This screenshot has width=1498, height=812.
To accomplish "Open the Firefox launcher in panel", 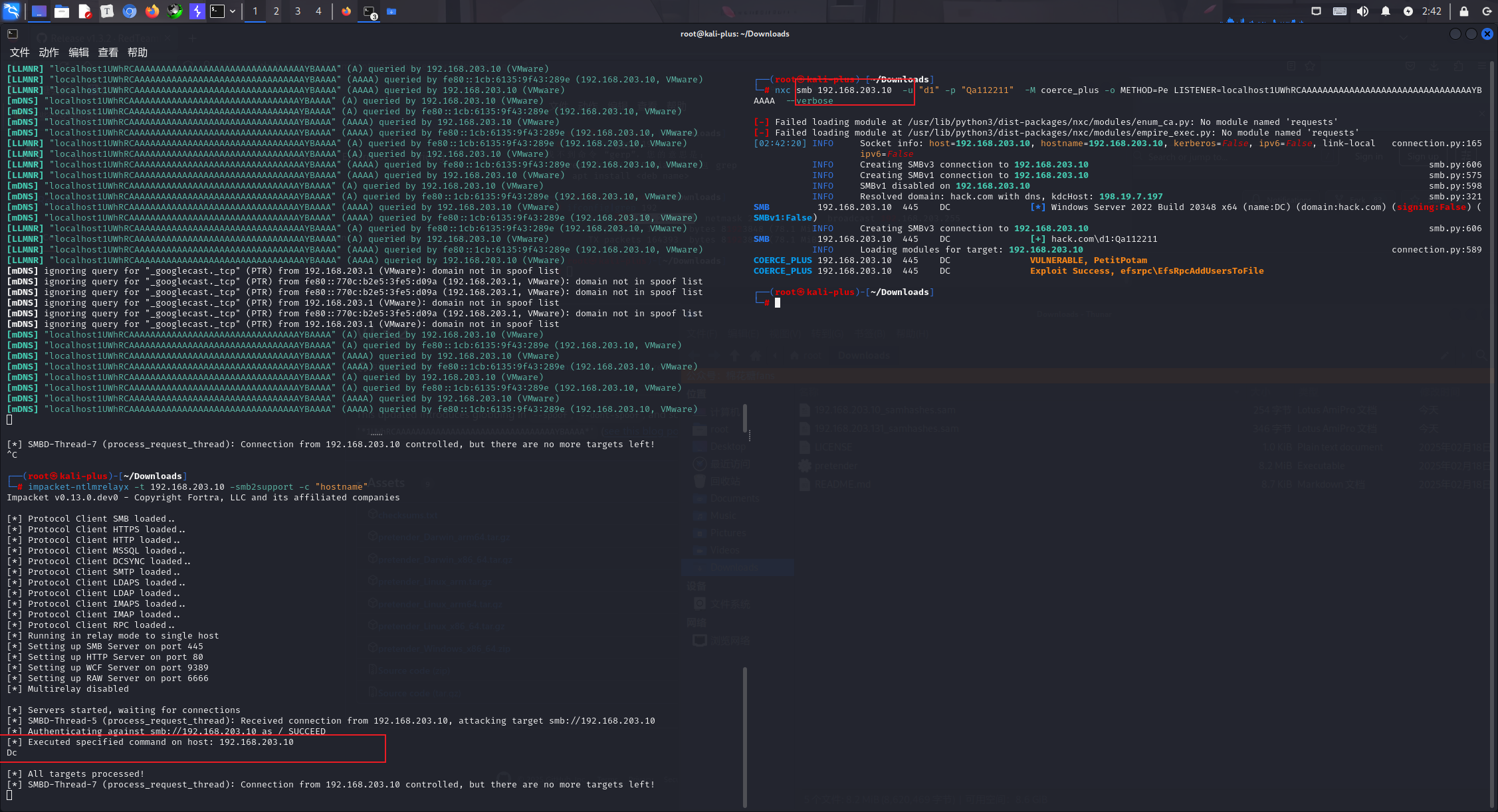I will point(152,11).
